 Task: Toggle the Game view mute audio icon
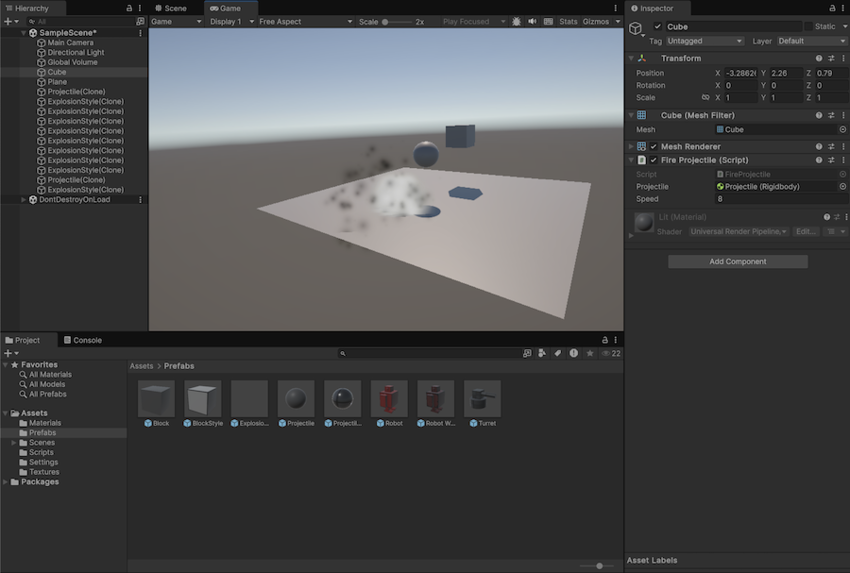(531, 21)
